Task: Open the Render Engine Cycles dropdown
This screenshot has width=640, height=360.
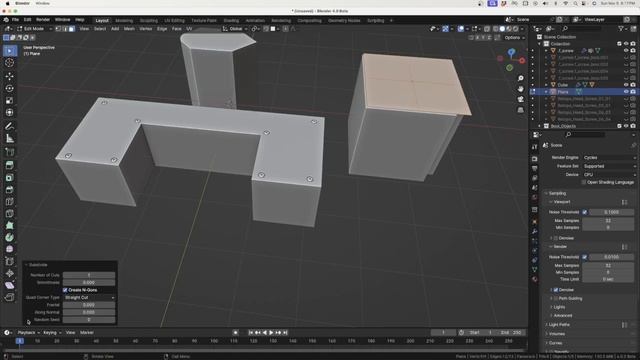Action: (609, 158)
